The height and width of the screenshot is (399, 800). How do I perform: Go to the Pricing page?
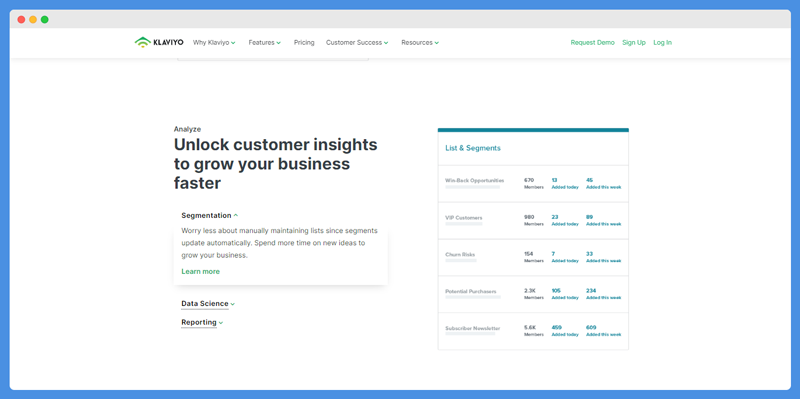[304, 43]
